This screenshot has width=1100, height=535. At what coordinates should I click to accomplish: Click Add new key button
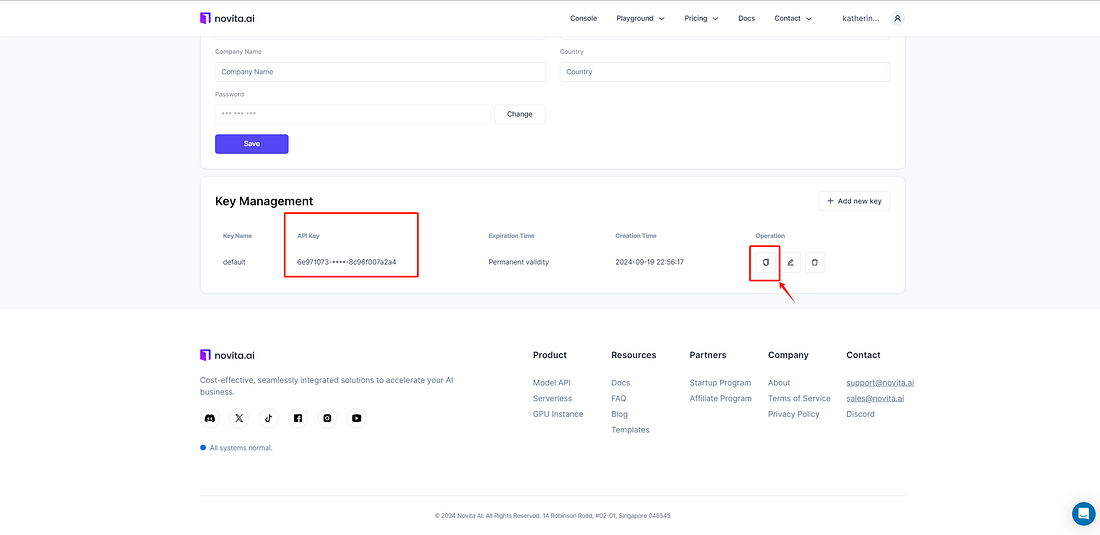pyautogui.click(x=854, y=201)
